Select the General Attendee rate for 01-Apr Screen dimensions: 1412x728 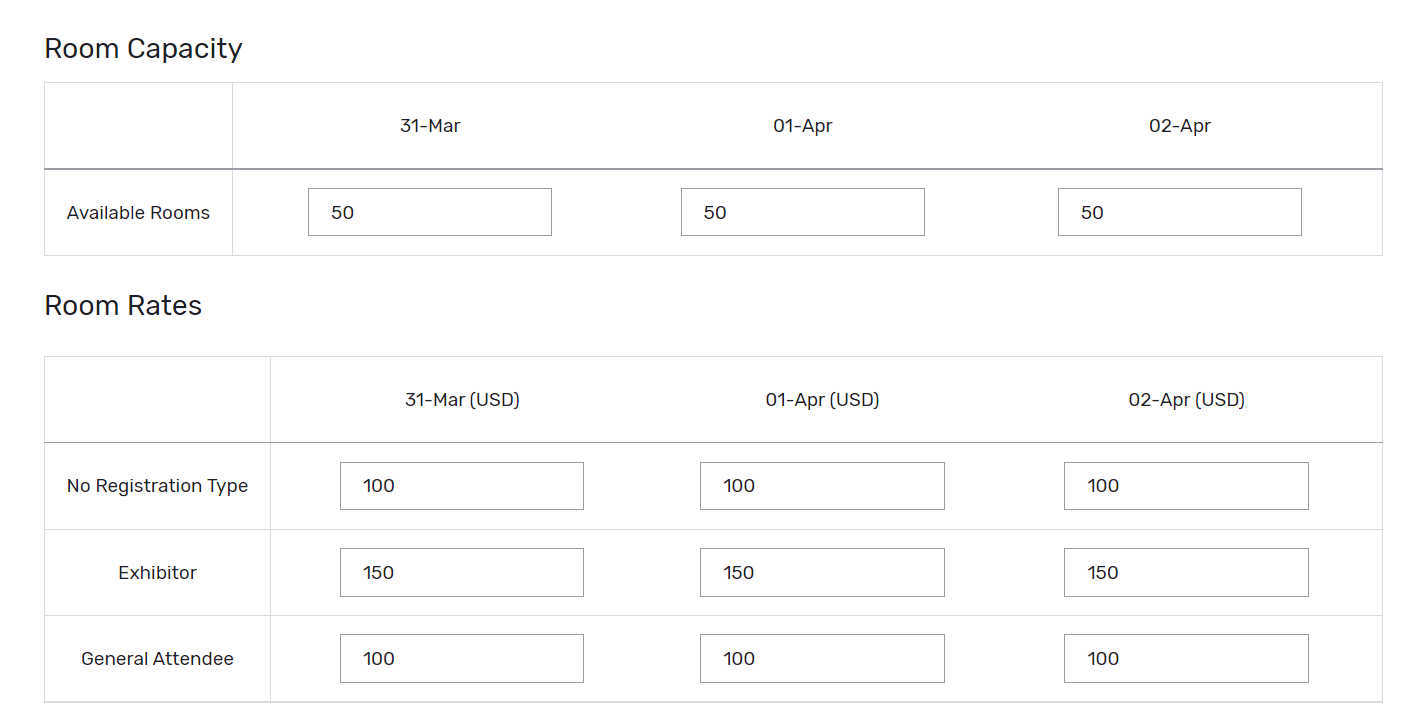[x=821, y=658]
